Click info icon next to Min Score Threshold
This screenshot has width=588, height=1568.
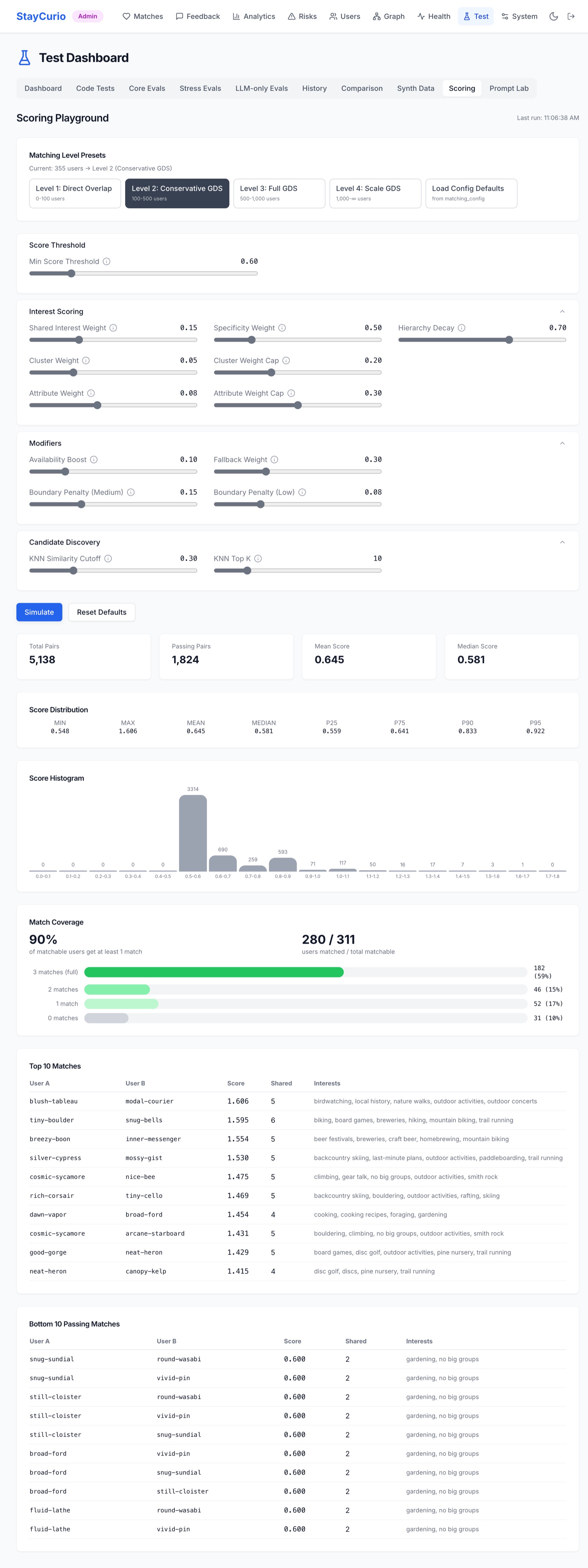tap(106, 262)
